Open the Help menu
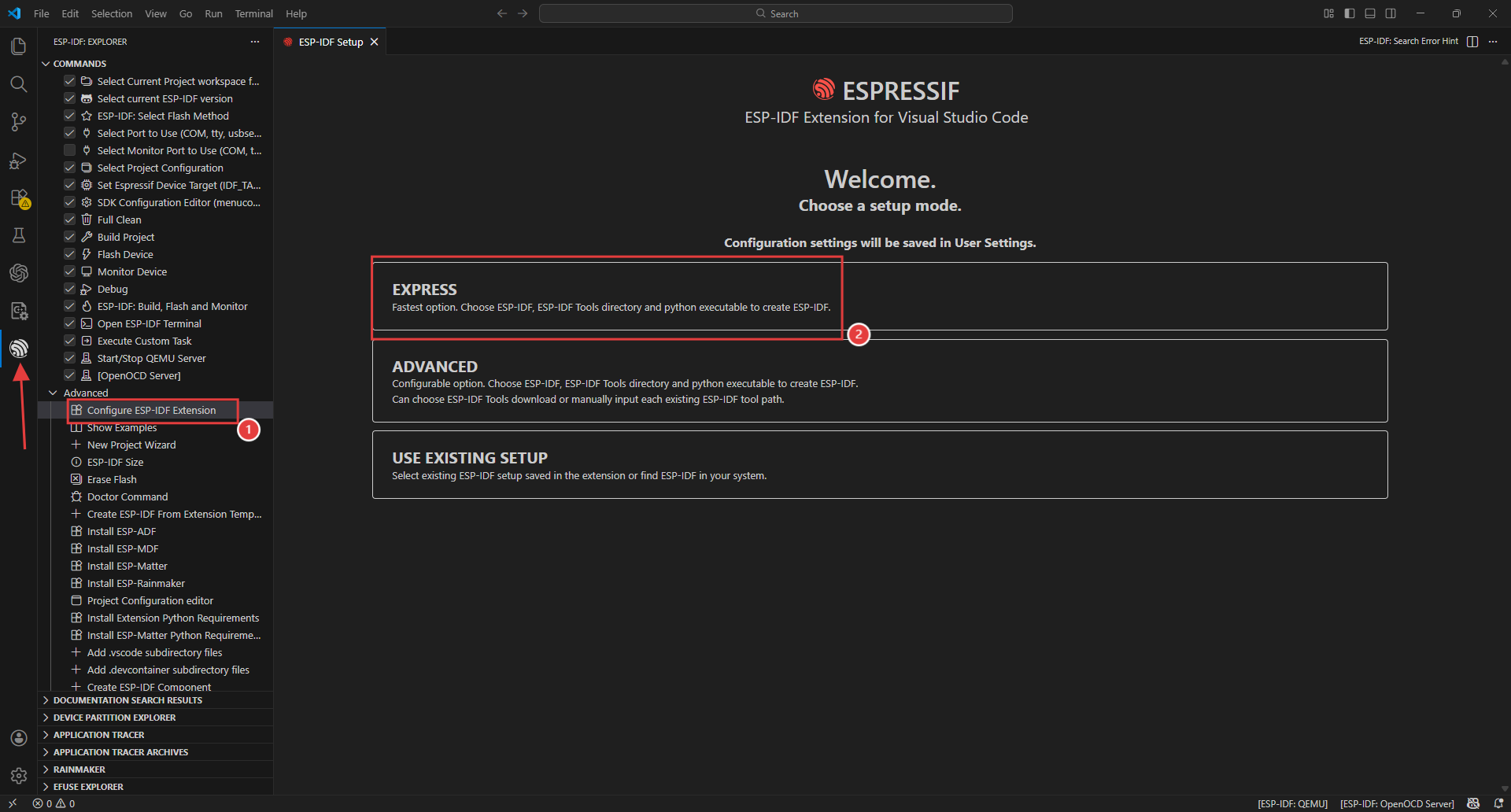The width and height of the screenshot is (1511, 812). point(296,13)
